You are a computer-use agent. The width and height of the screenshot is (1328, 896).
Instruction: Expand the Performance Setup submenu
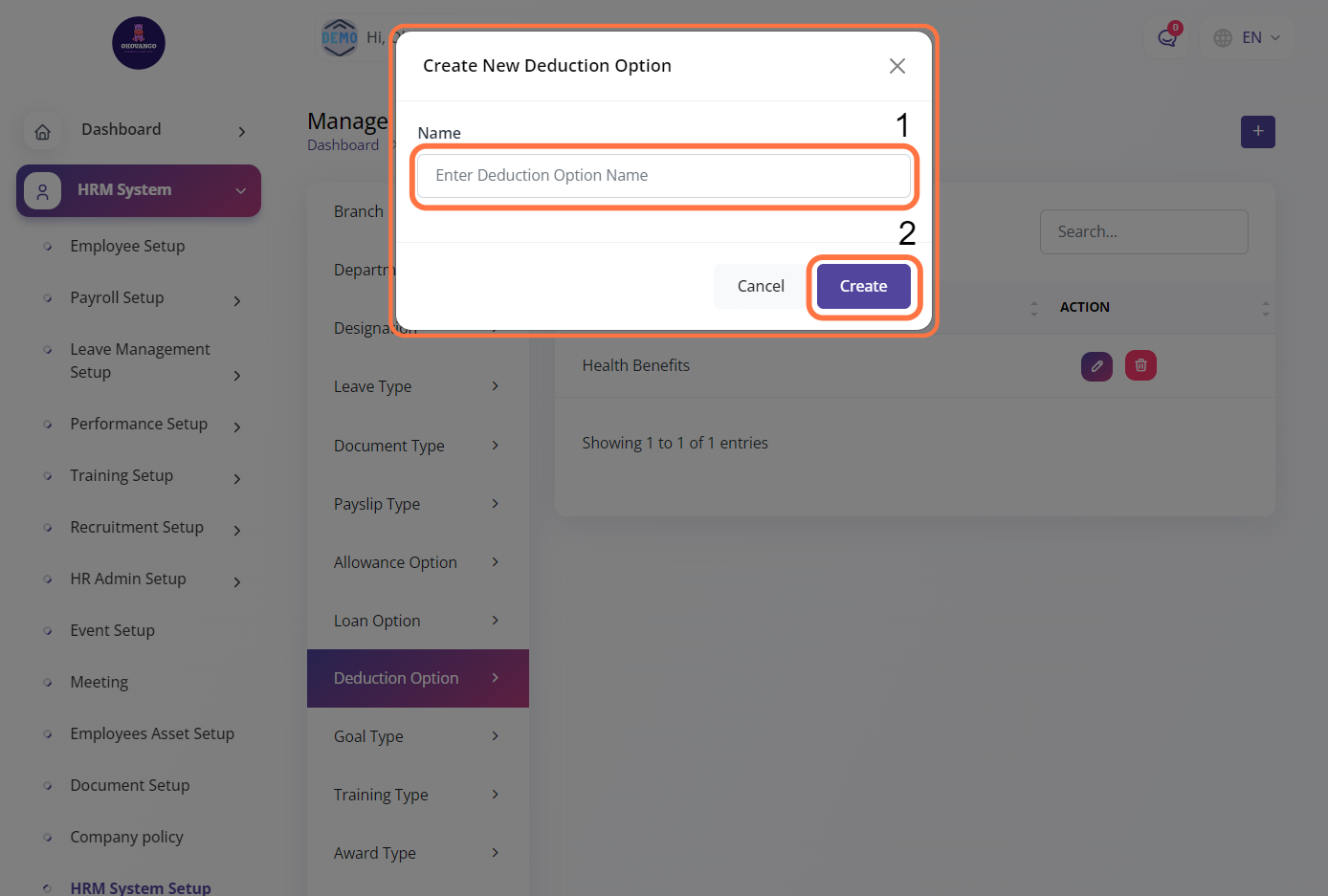tap(237, 427)
